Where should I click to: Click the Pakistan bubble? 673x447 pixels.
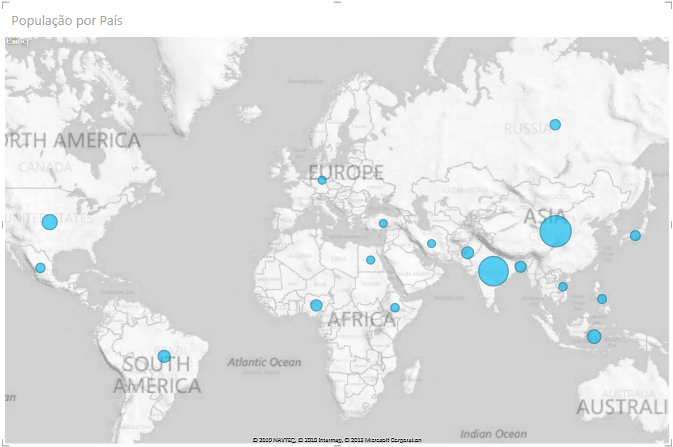click(467, 252)
